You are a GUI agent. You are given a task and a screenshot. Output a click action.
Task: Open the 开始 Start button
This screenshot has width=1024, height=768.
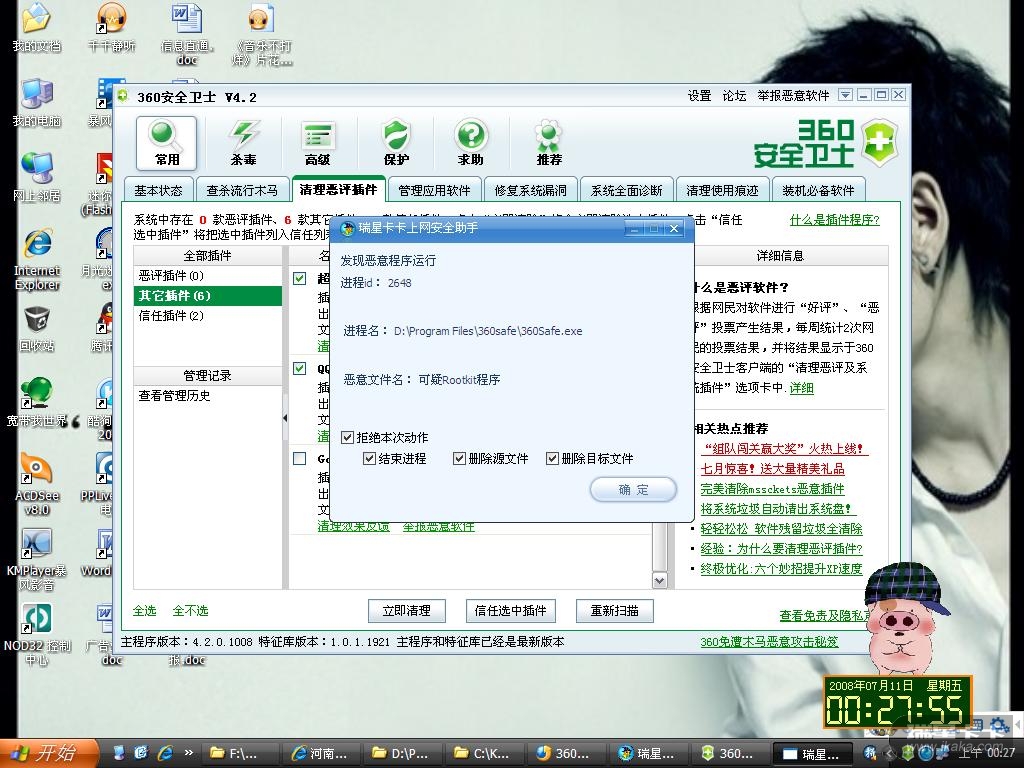coord(49,753)
